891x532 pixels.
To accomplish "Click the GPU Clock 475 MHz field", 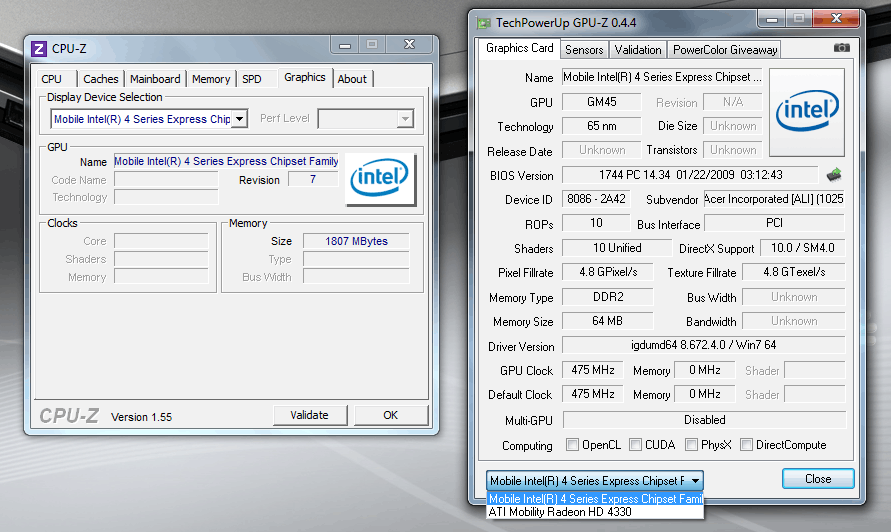I will coord(593,370).
